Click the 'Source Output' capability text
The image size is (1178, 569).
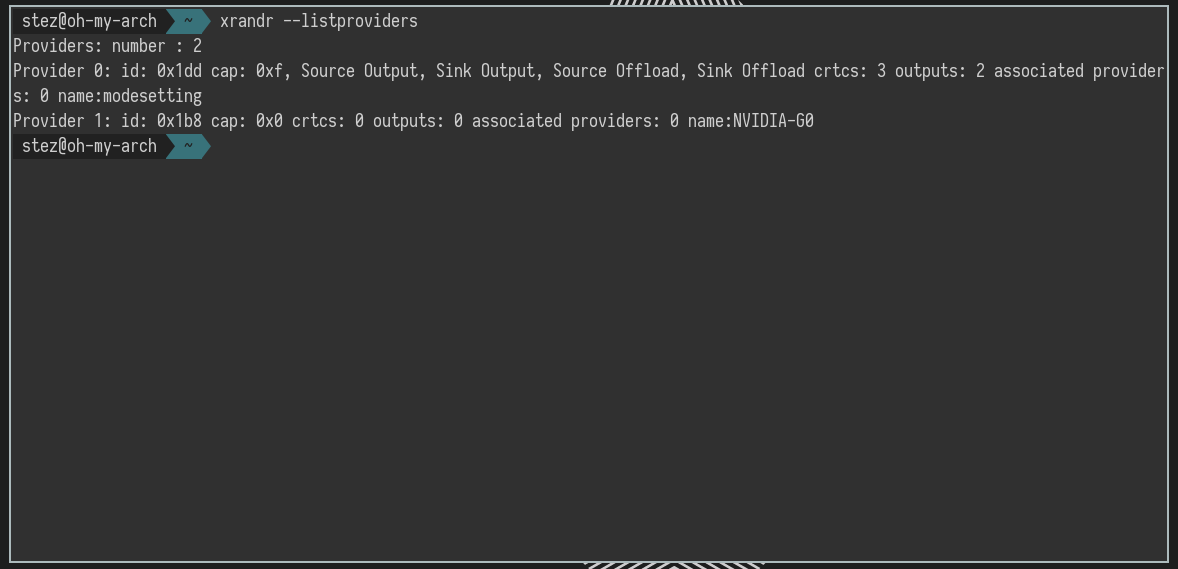coord(359,71)
